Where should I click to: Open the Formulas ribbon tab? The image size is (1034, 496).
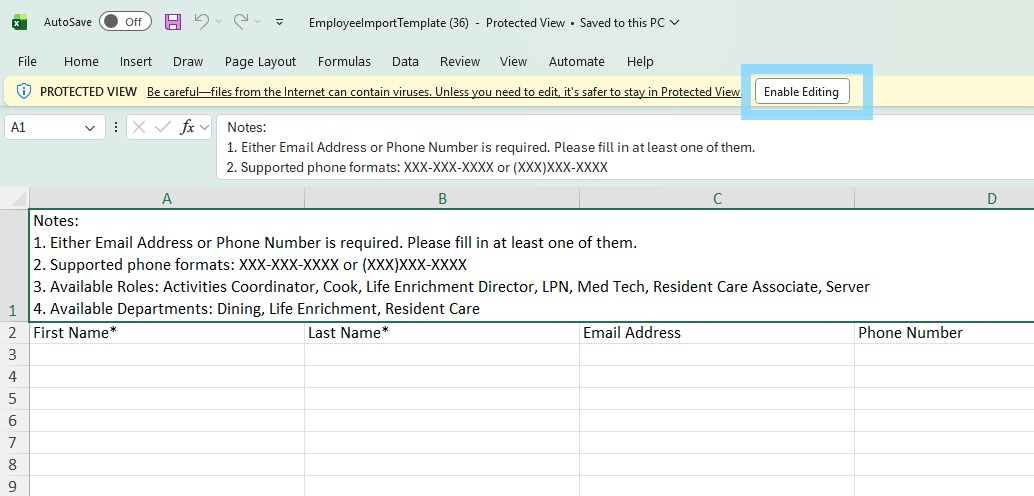[x=344, y=61]
